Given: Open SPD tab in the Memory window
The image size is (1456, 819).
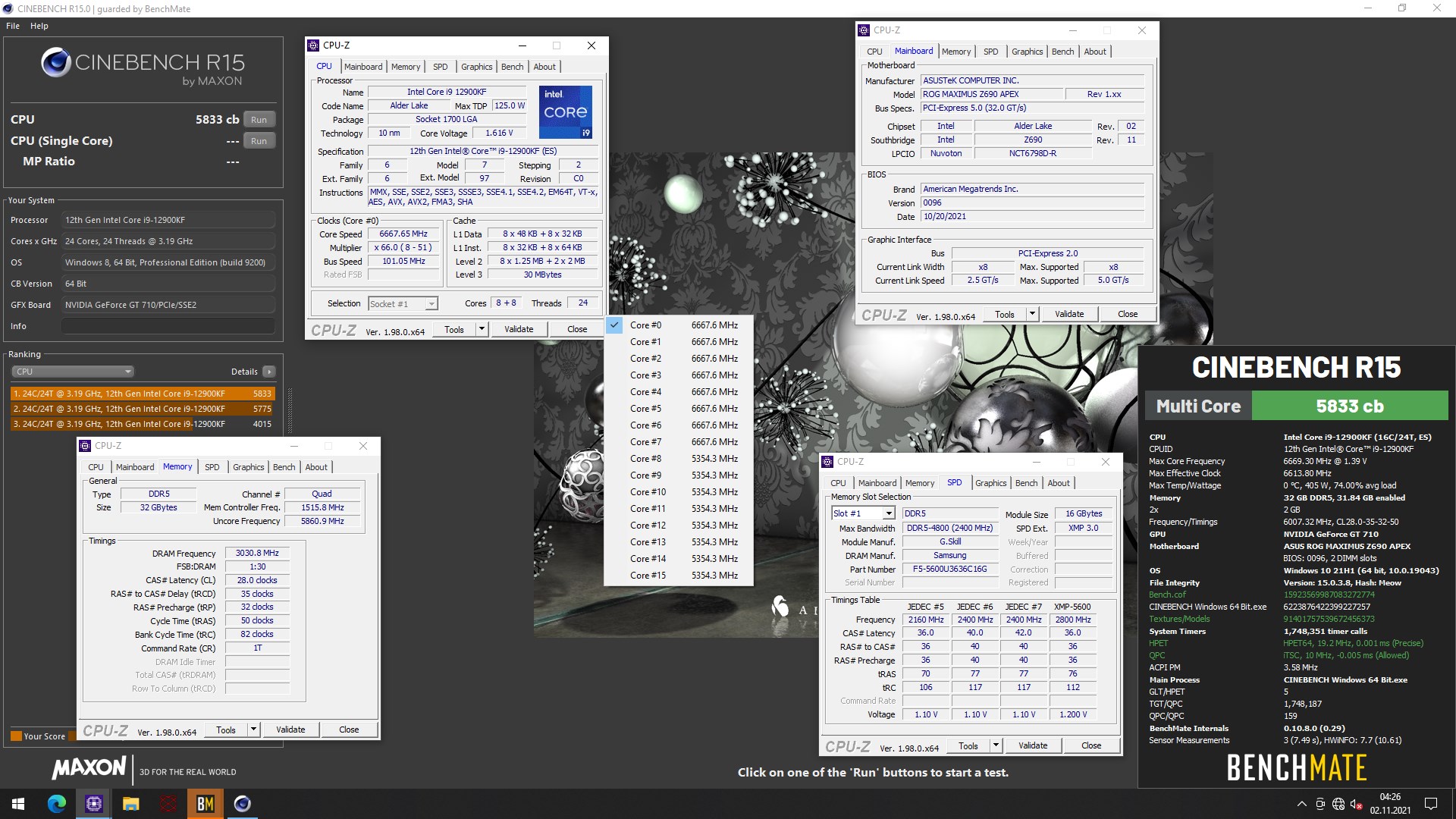Looking at the screenshot, I should click(x=212, y=467).
